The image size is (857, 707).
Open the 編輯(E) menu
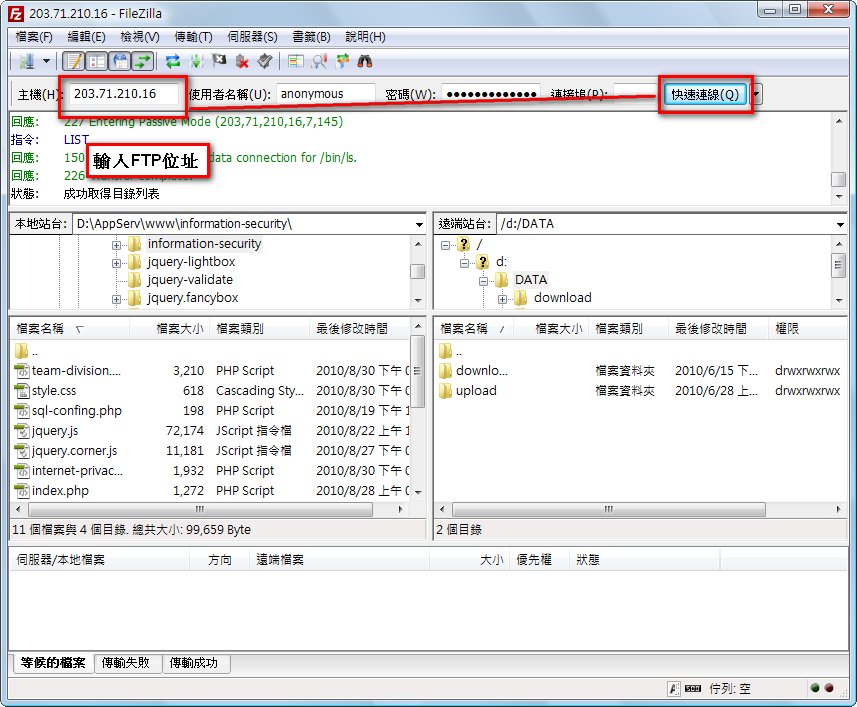[86, 37]
